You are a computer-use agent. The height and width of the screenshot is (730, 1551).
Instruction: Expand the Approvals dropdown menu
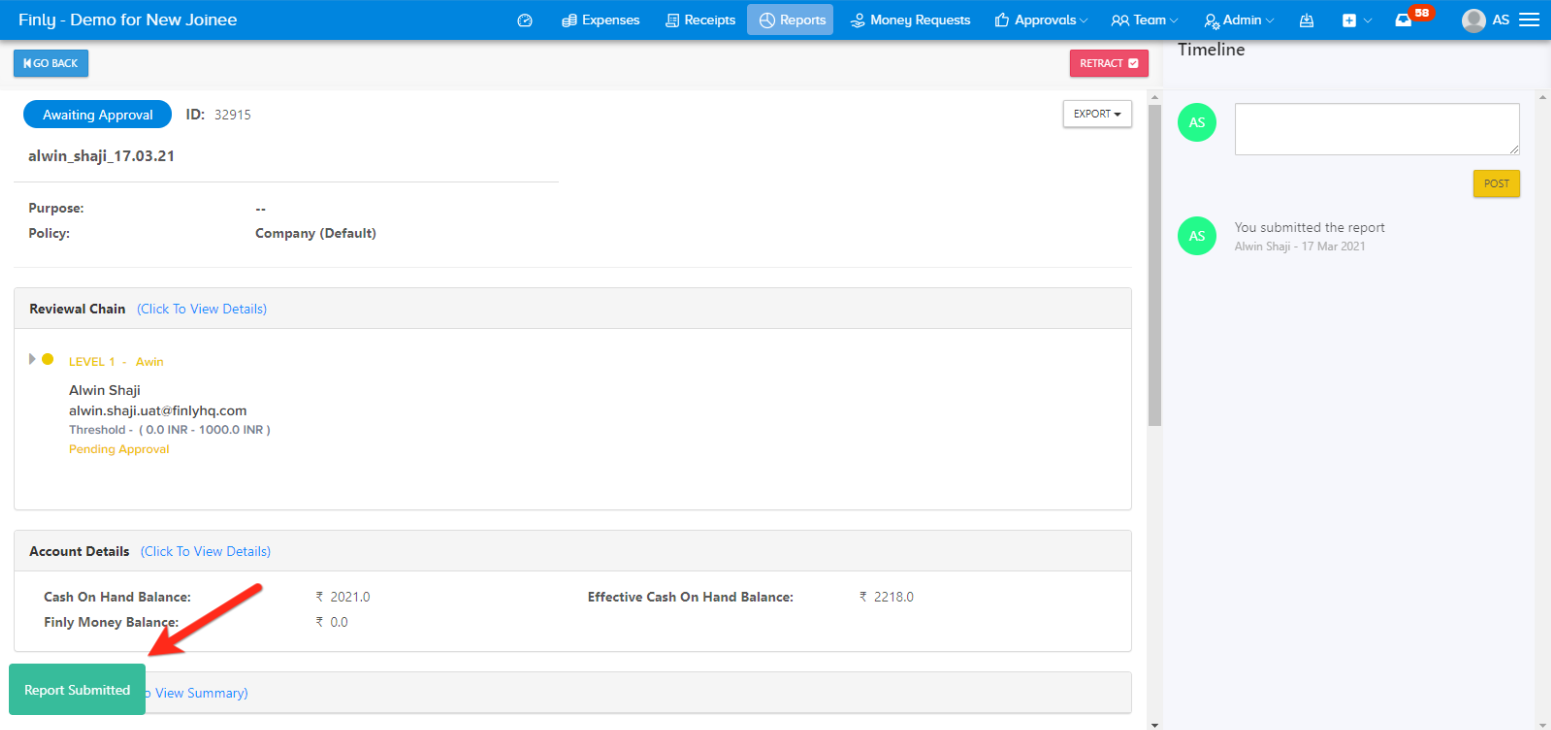pyautogui.click(x=1041, y=20)
